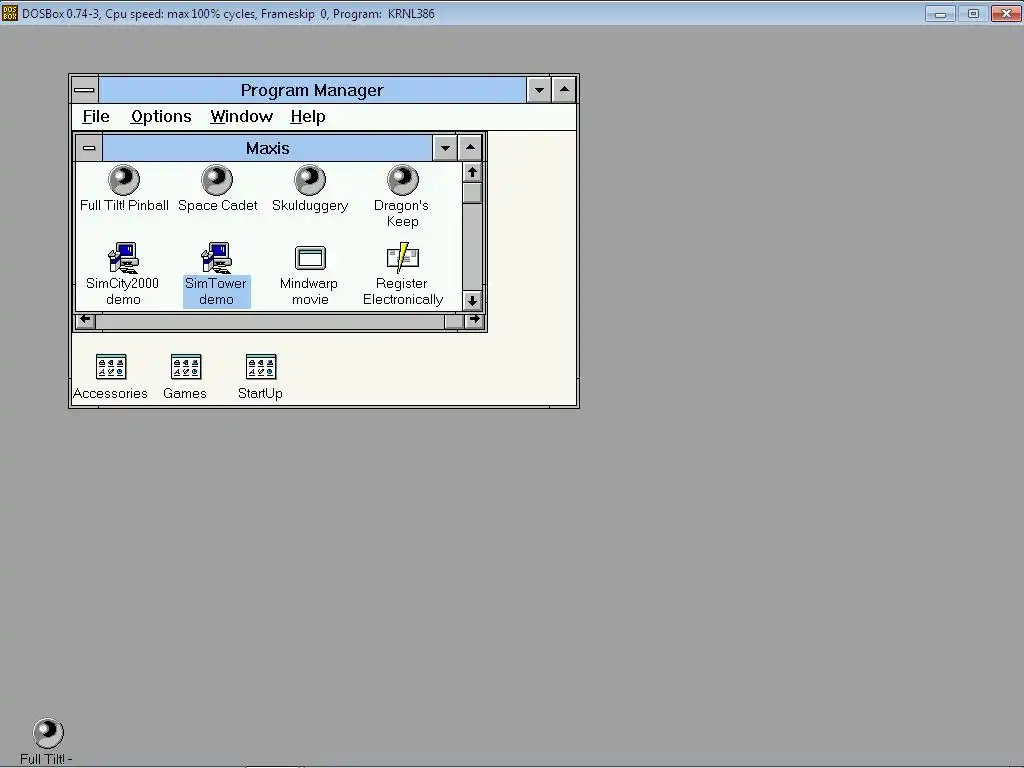Click the Maxis horizontal scroll thumb
The height and width of the screenshot is (768, 1024).
[454, 321]
